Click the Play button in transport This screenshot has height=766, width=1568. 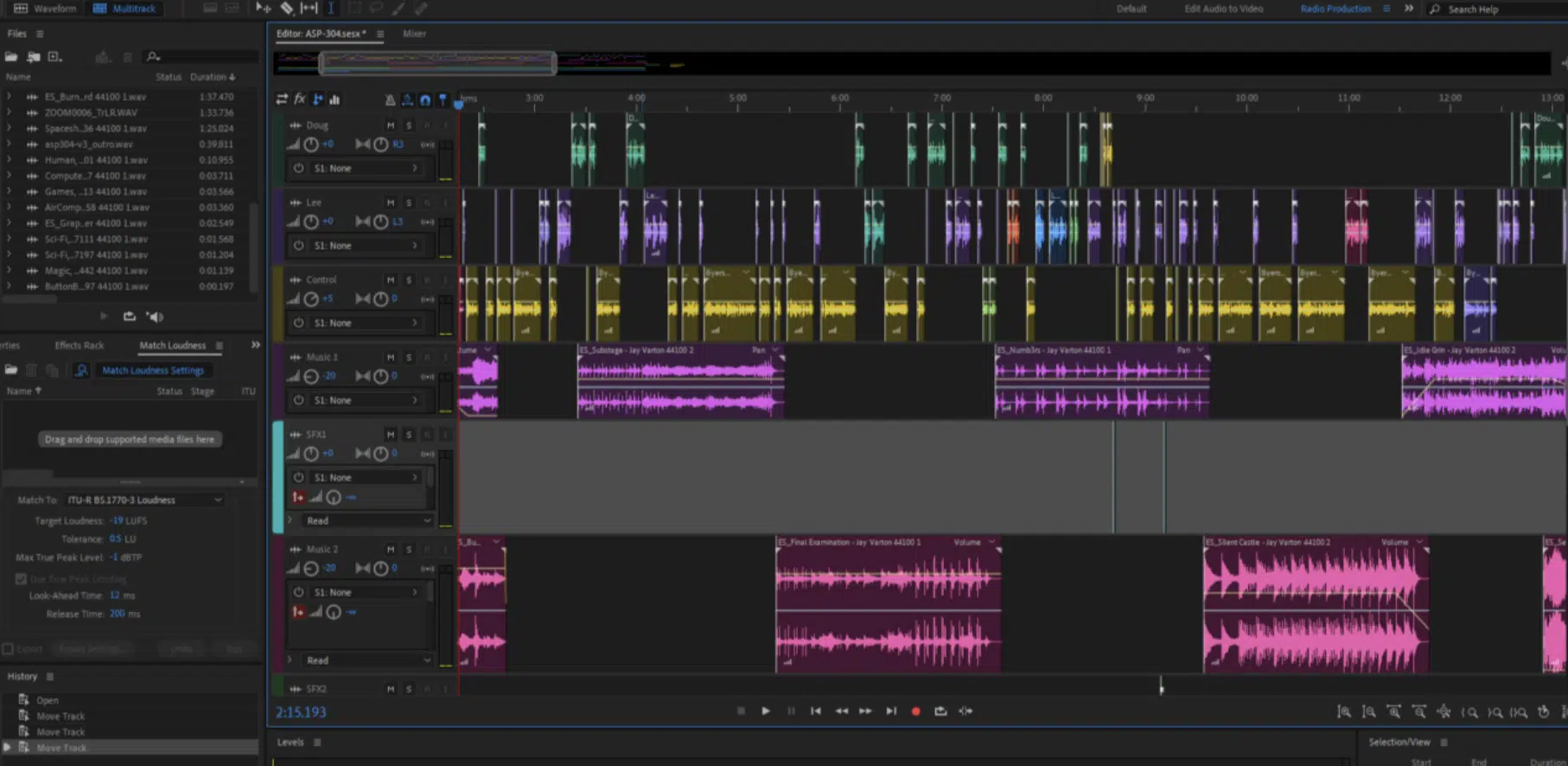766,711
